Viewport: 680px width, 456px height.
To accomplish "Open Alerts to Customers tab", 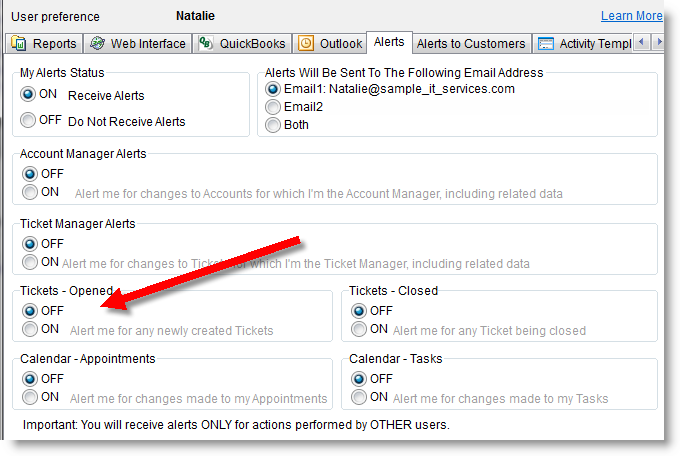I will [470, 43].
